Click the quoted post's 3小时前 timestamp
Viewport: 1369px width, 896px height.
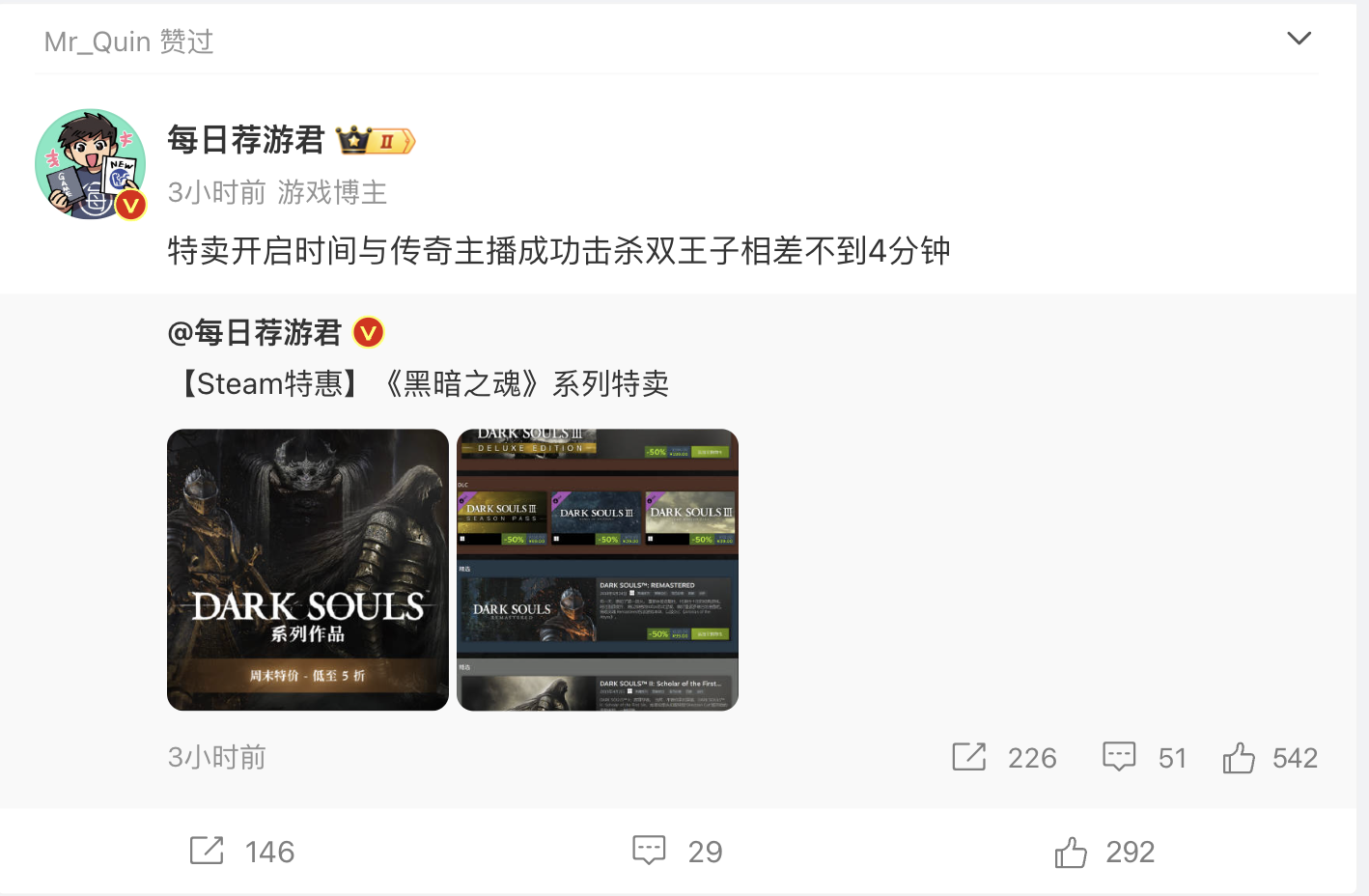pyautogui.click(x=217, y=757)
